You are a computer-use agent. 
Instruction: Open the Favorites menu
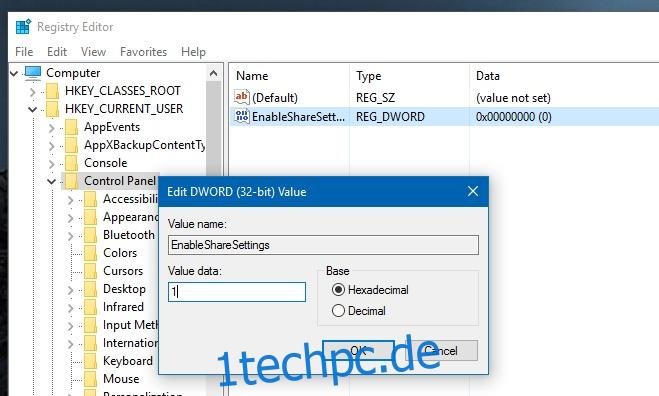pyautogui.click(x=143, y=52)
